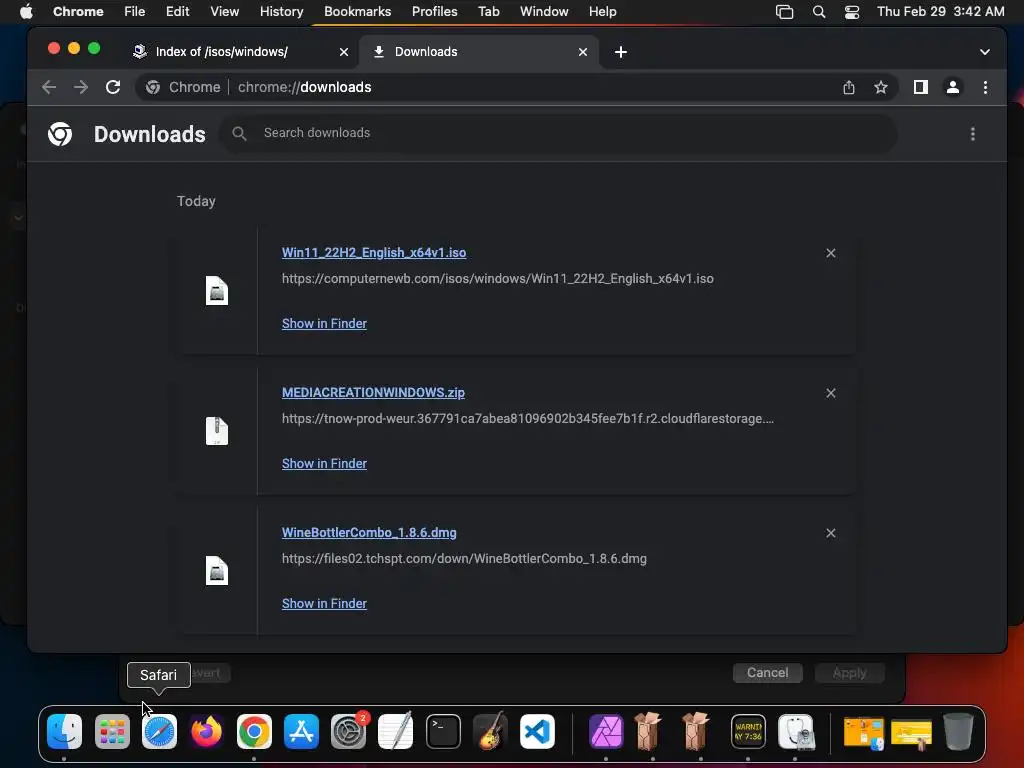This screenshot has width=1024, height=768.
Task: Open the WineBottlerCombo_1.8.6.dmg link
Action: point(369,532)
